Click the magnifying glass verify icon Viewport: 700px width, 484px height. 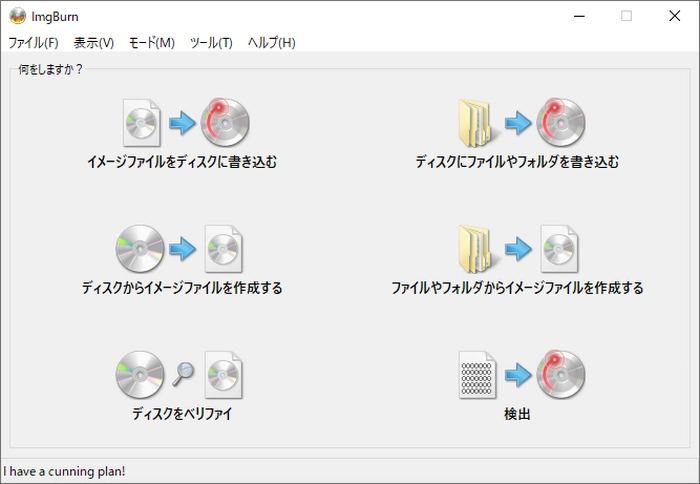183,374
